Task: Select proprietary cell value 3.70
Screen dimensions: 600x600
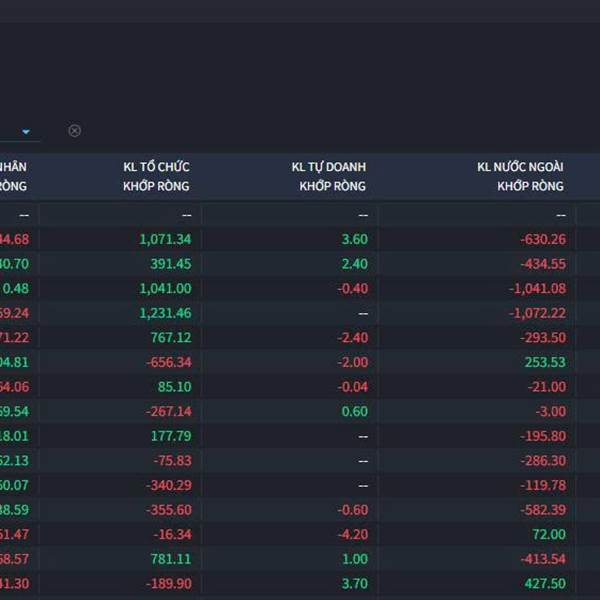Action: click(355, 584)
